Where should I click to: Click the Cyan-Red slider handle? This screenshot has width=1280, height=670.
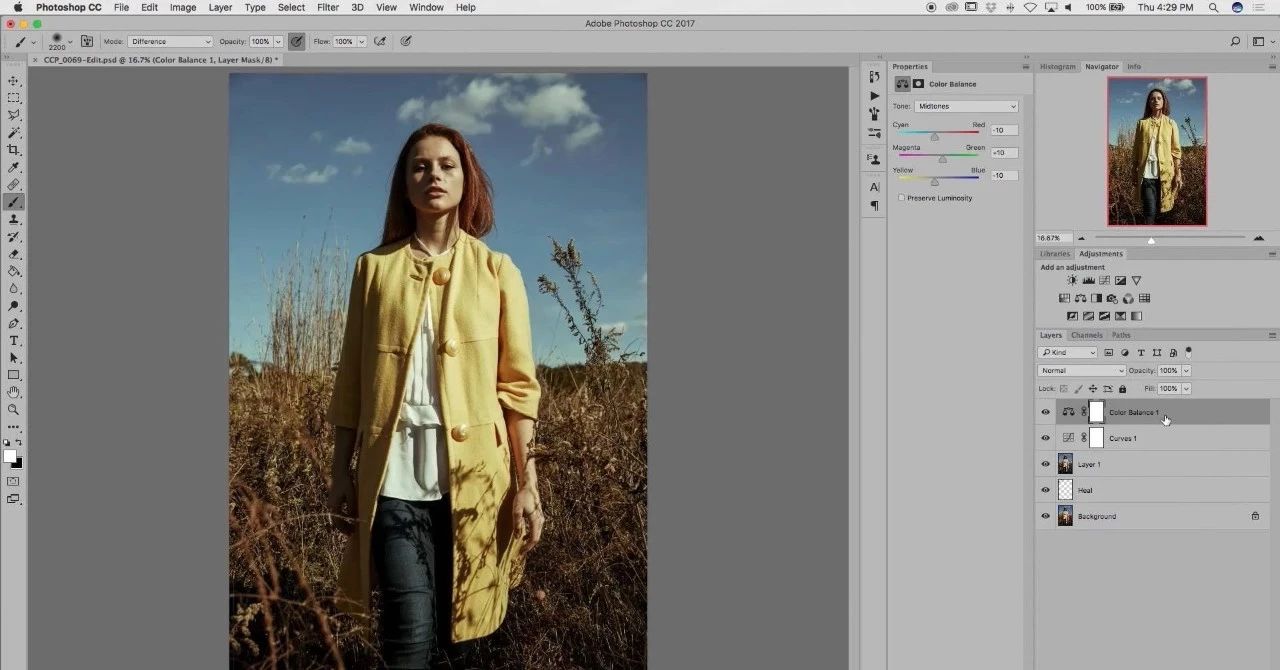[x=935, y=136]
